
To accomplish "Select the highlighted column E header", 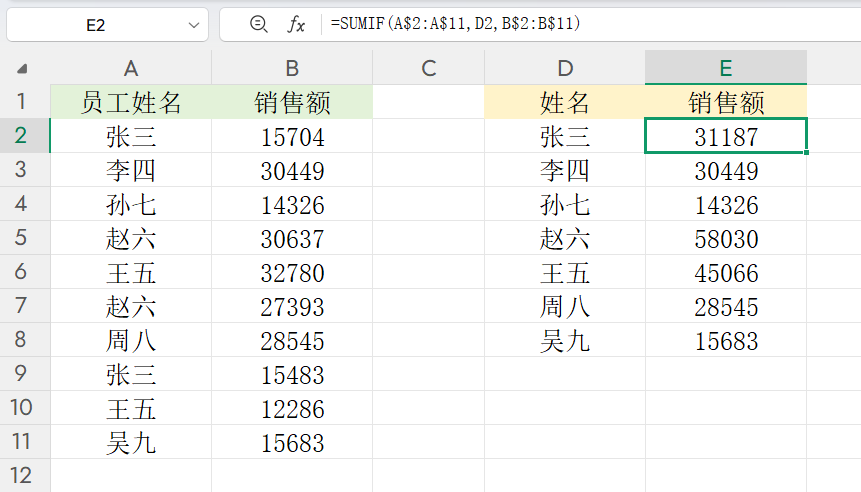I will pos(726,68).
